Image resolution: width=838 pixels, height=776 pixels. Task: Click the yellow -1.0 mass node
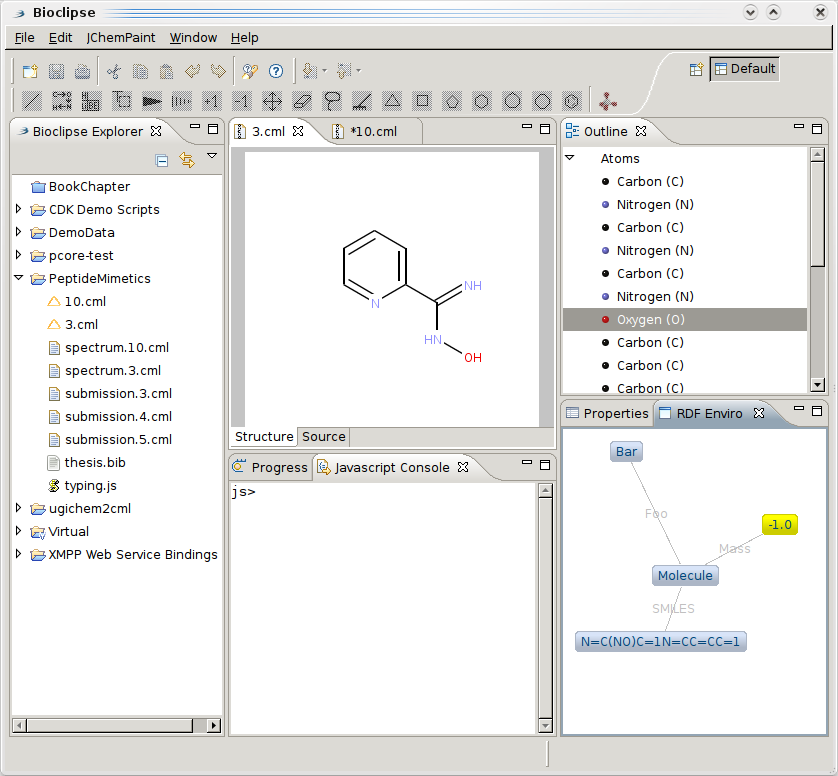click(x=779, y=525)
